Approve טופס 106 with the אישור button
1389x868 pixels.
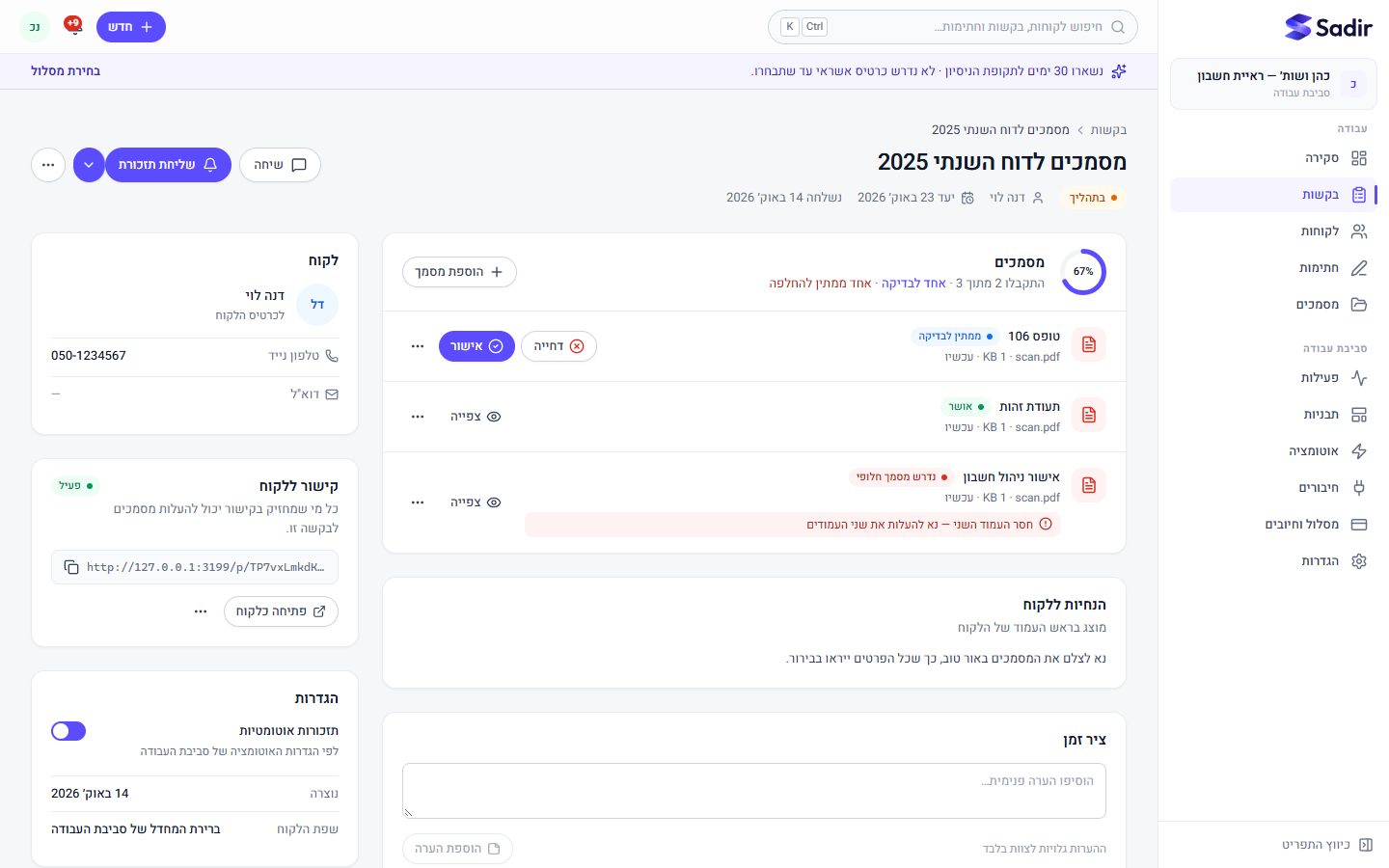(477, 346)
